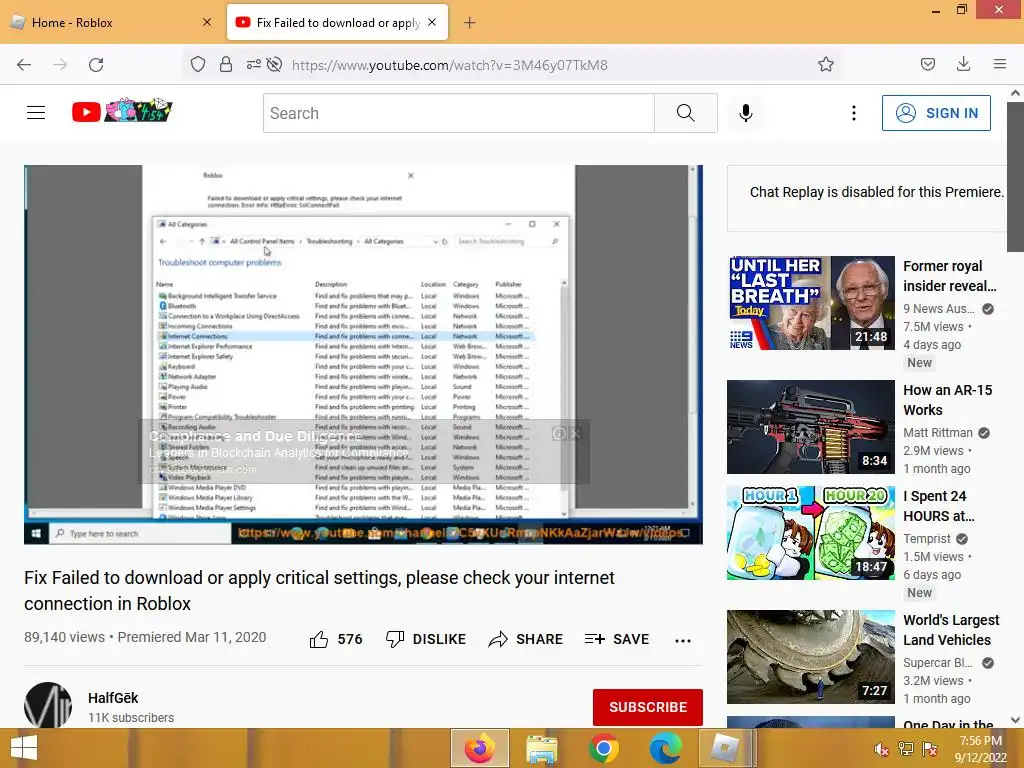
Task: Go back using browser back arrow
Action: [x=24, y=65]
